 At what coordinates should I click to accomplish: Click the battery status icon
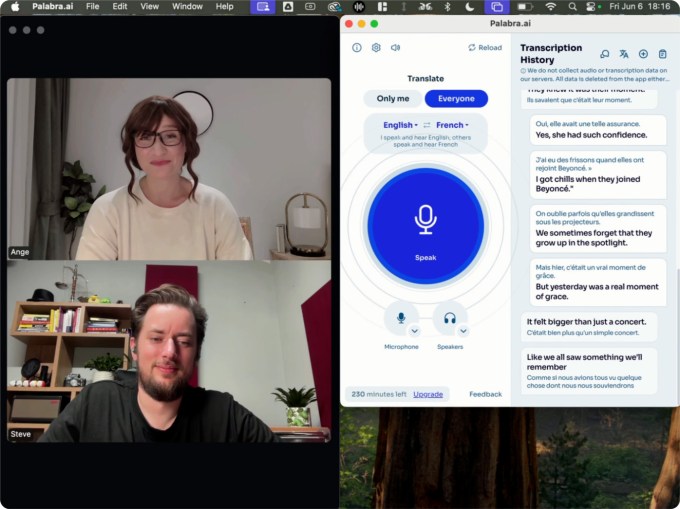click(525, 7)
